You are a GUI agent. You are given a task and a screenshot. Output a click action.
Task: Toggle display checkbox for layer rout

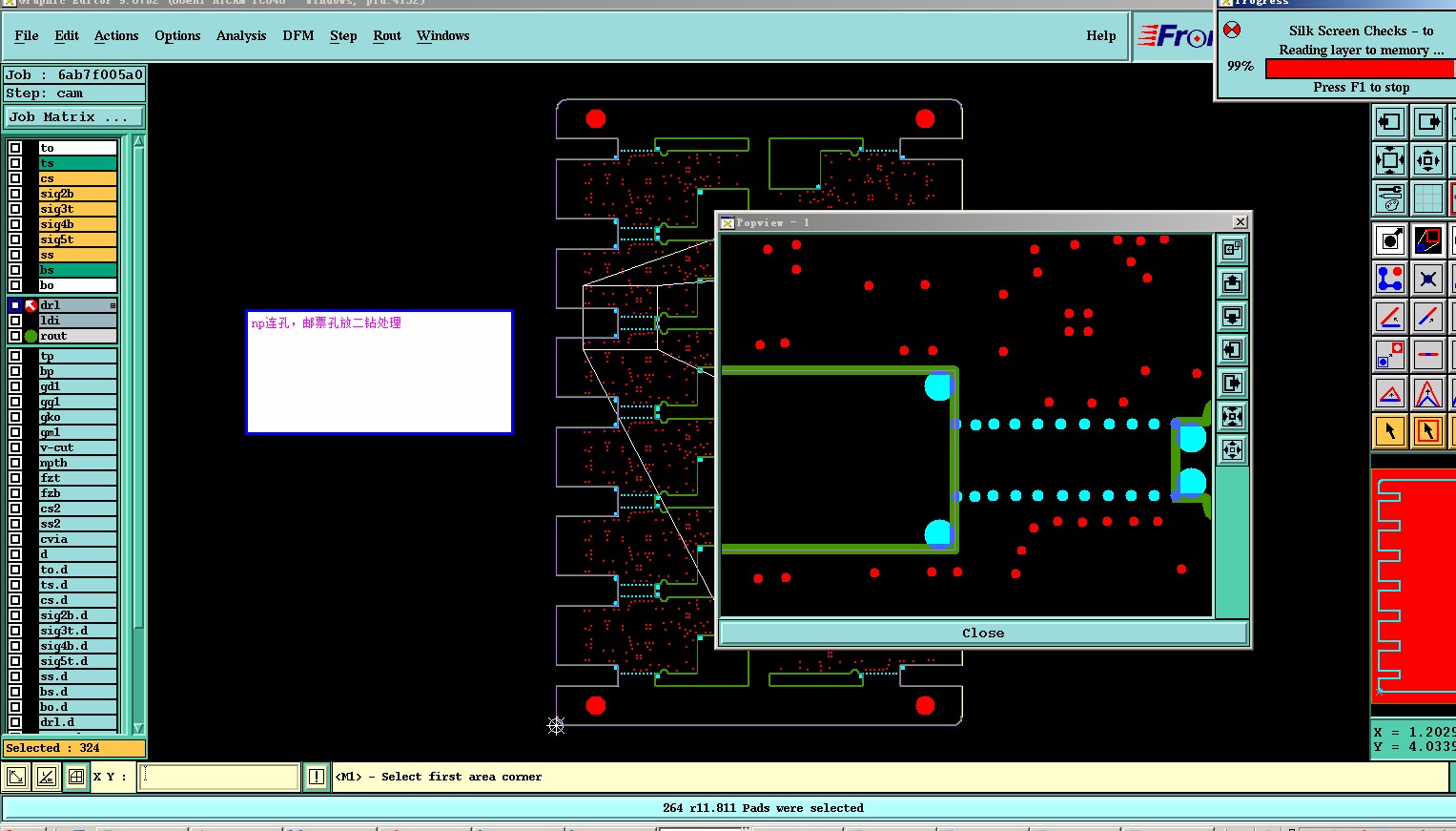coord(15,336)
